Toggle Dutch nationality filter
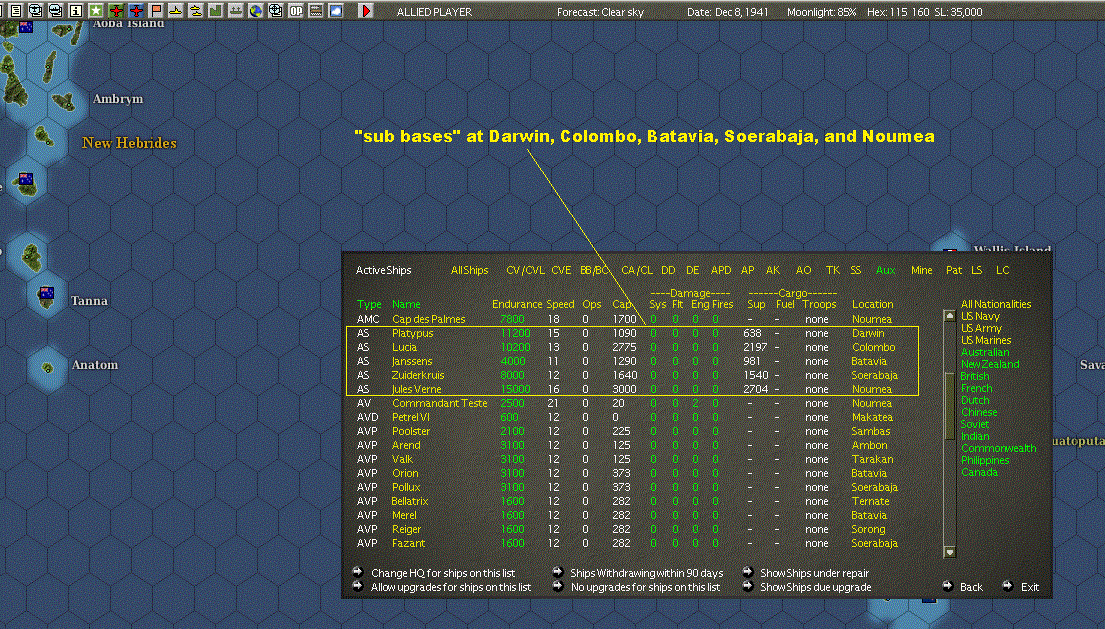1105x629 pixels. (975, 400)
